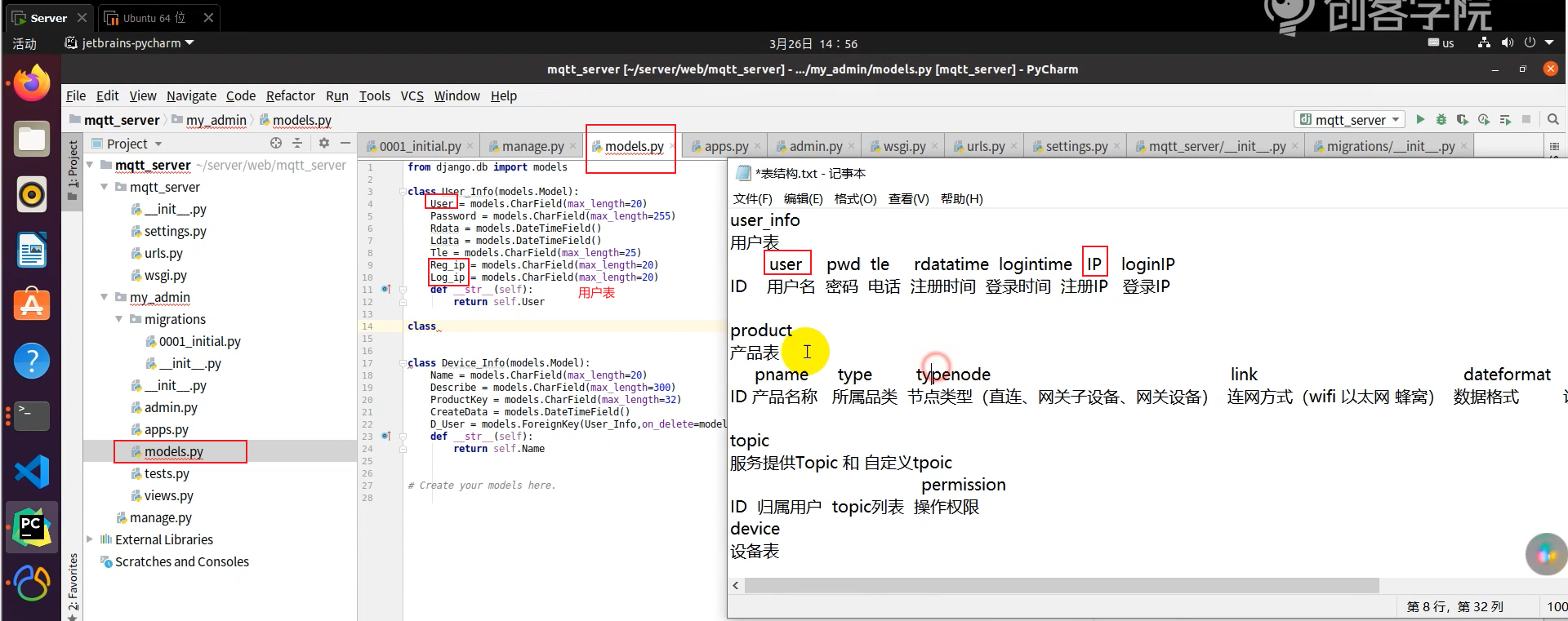Switch to the settings.py editor tab

[1076, 146]
